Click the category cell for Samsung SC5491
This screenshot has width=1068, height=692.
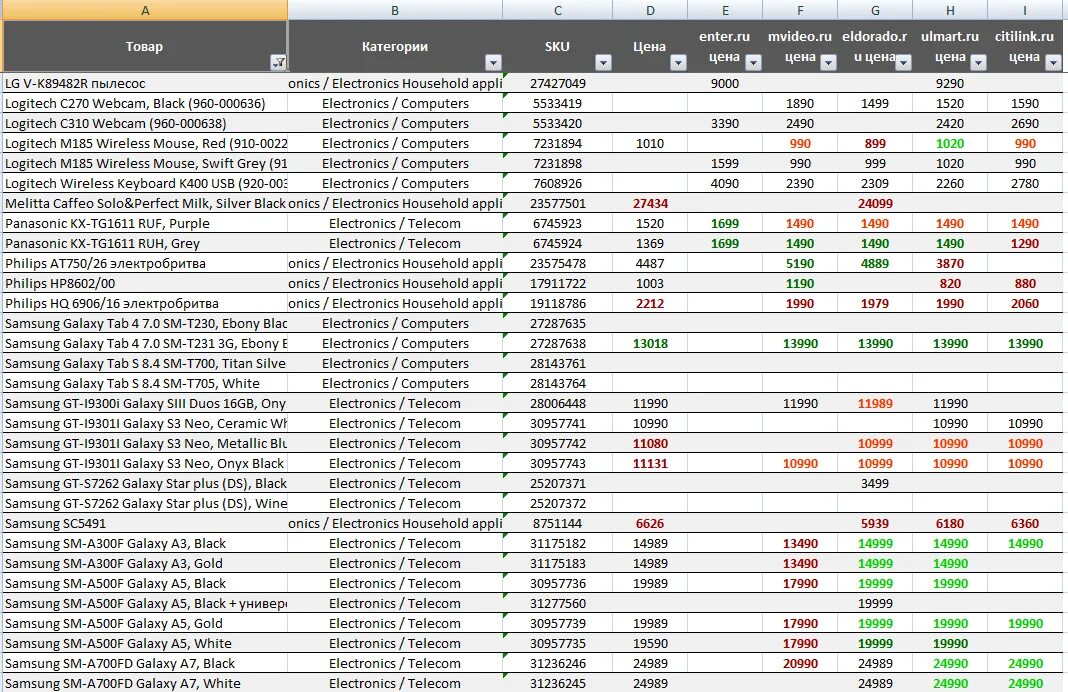pyautogui.click(x=395, y=524)
